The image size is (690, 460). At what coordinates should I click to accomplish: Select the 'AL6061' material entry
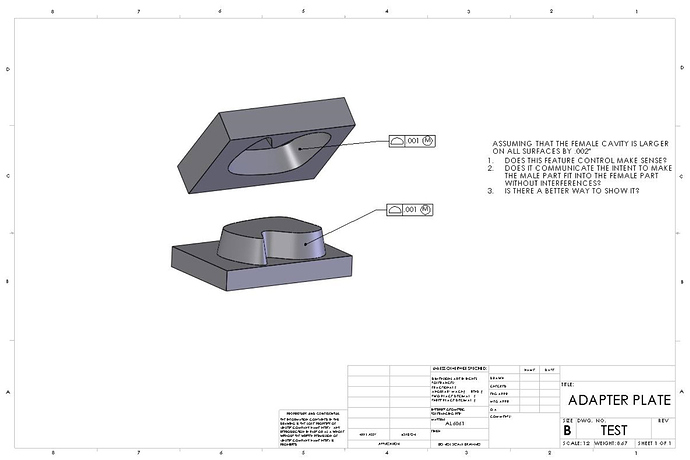coord(455,423)
